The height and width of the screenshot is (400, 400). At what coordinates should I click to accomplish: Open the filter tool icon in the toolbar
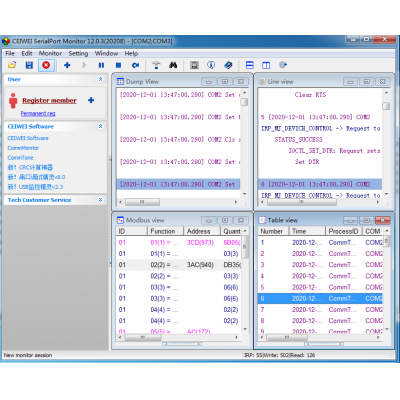tap(156, 65)
